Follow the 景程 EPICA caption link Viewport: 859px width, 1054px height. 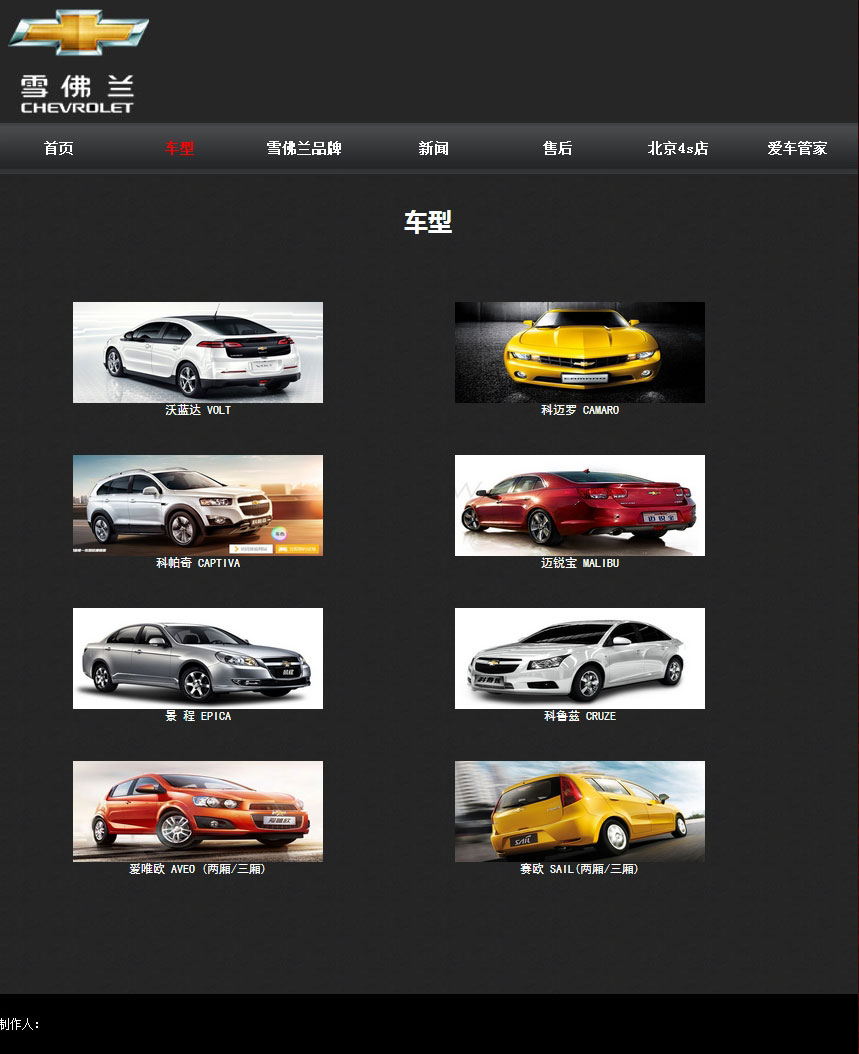pos(198,717)
